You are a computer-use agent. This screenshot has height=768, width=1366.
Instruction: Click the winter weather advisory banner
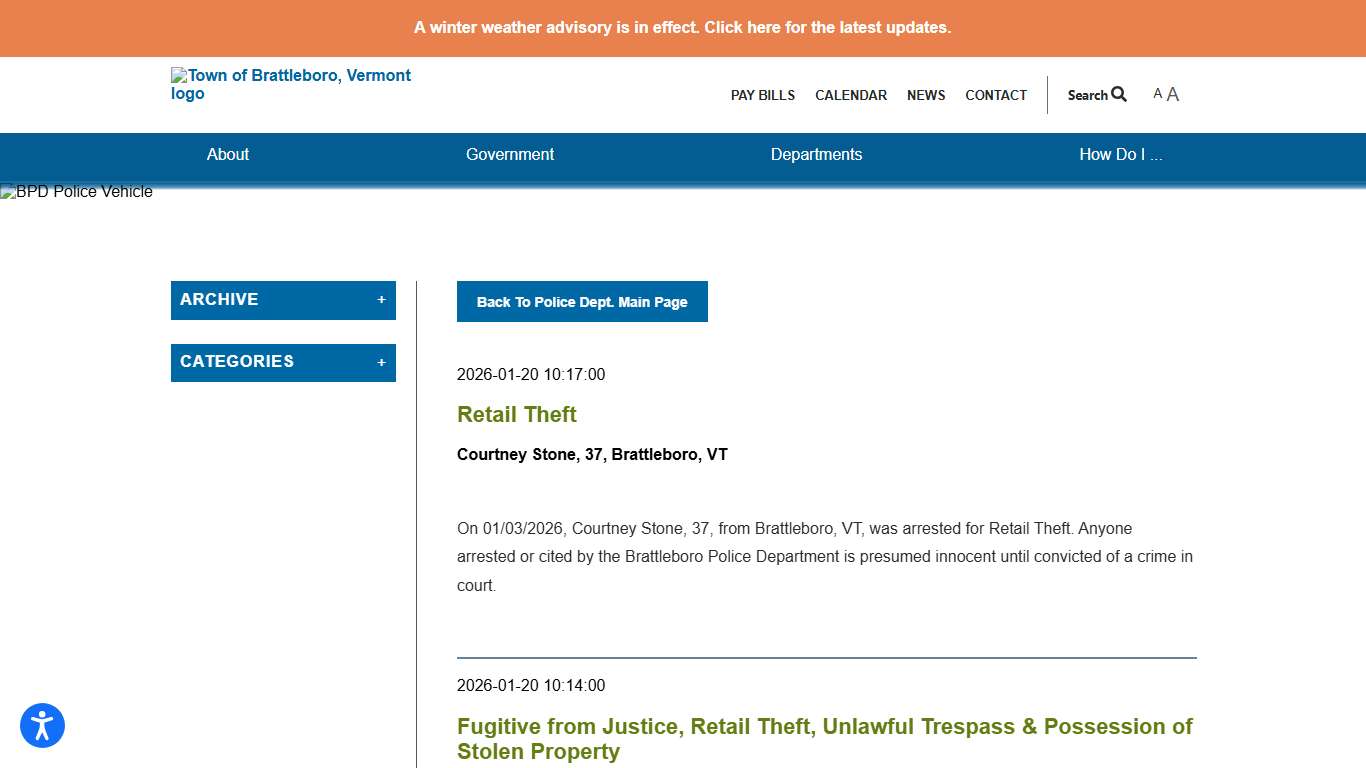[682, 28]
